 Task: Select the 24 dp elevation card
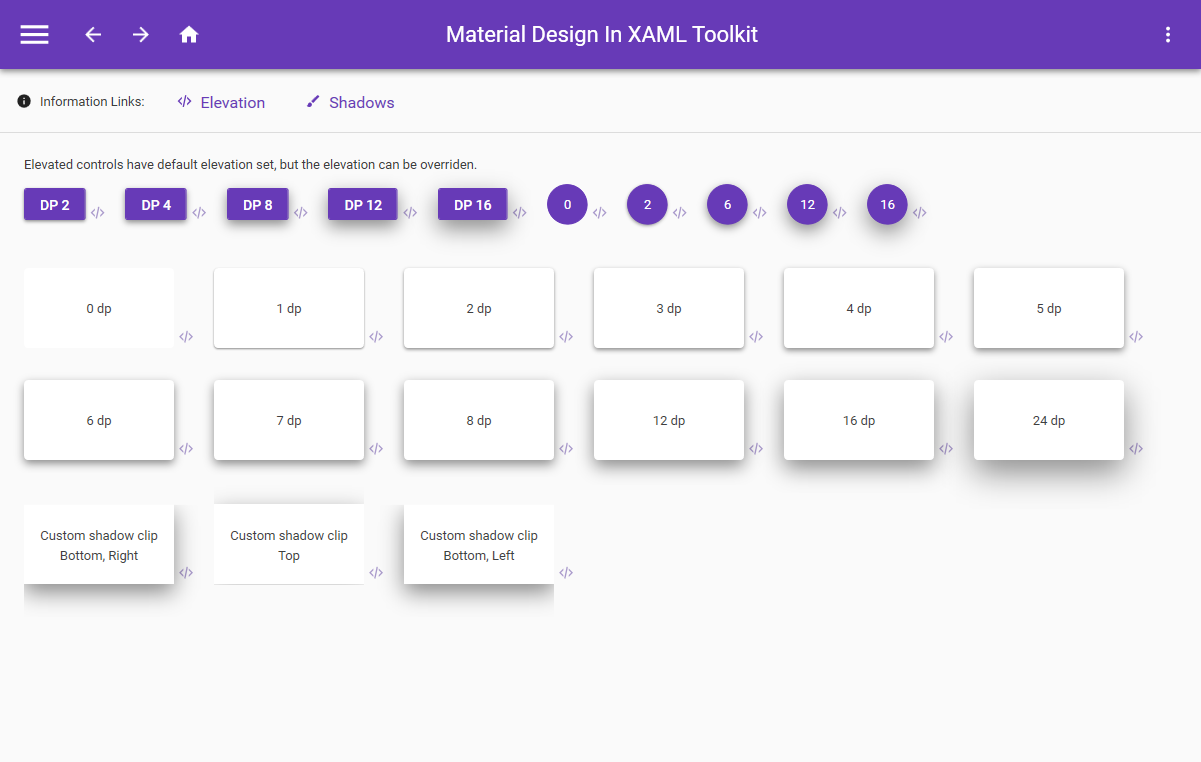[x=1049, y=420]
